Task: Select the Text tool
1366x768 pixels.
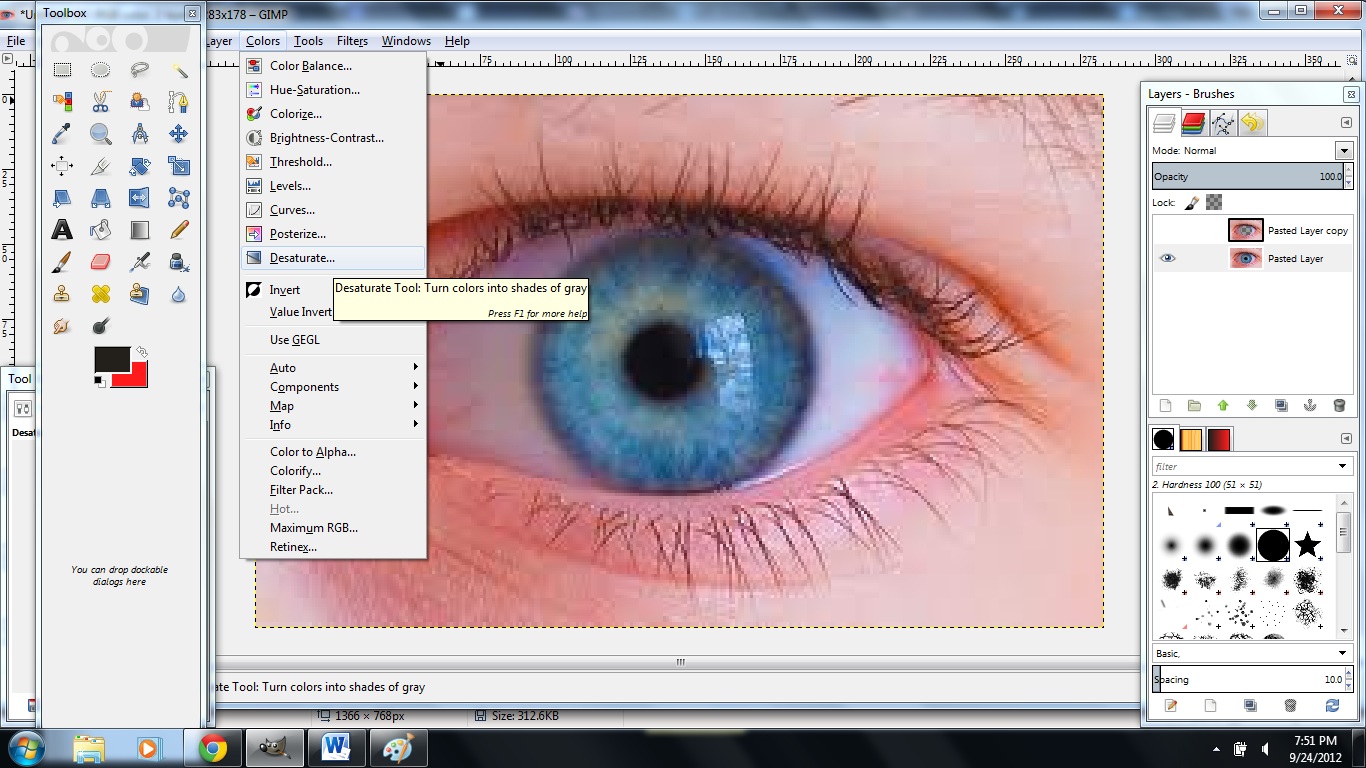Action: click(x=62, y=230)
